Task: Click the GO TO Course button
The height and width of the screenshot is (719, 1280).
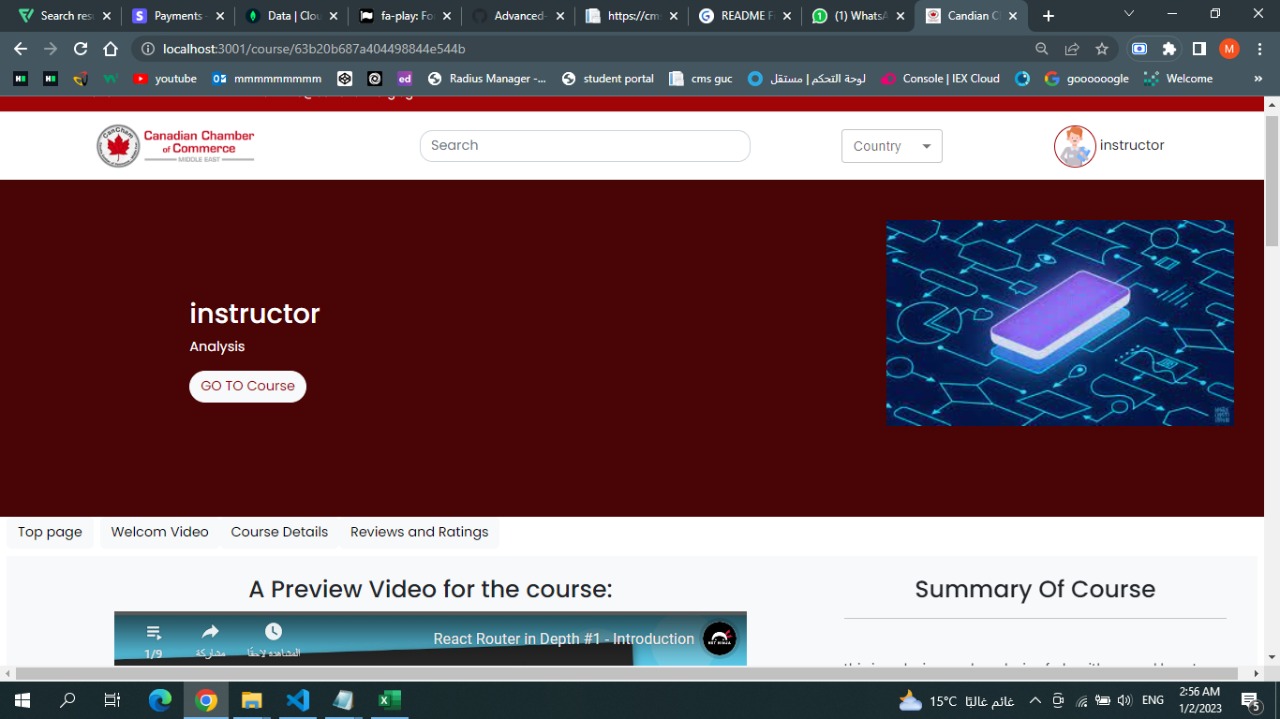Action: [247, 386]
